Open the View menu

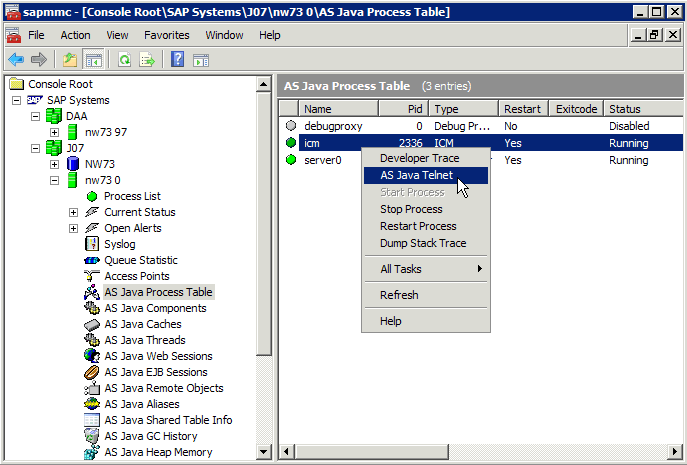coord(117,35)
